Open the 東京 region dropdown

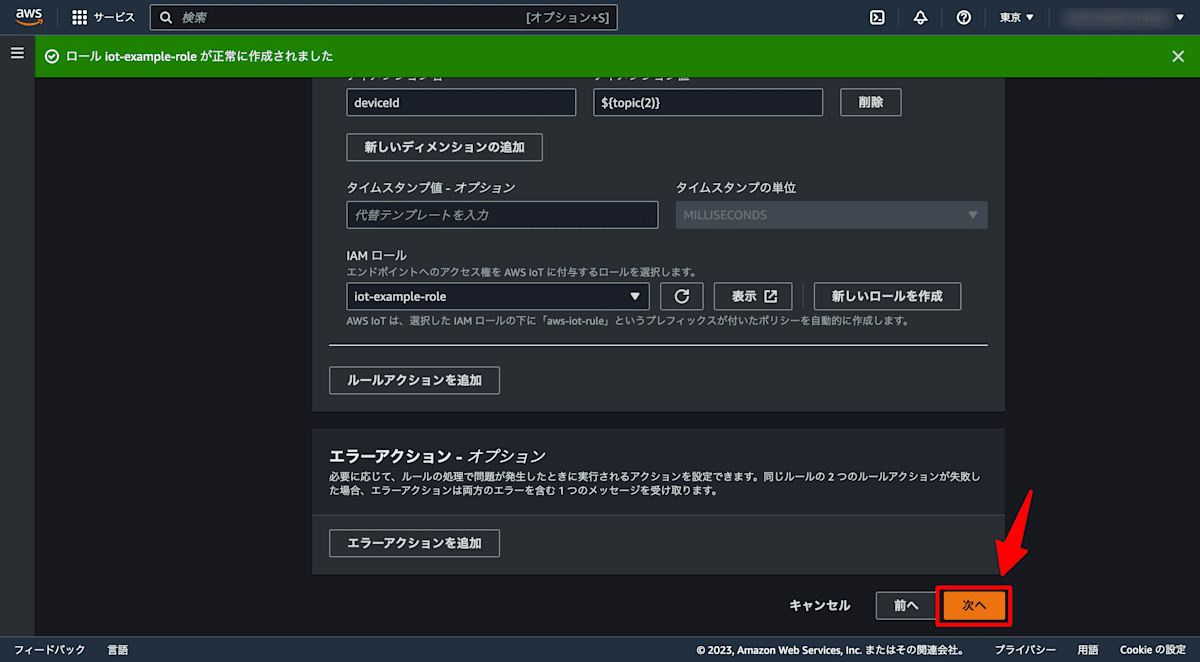1017,17
